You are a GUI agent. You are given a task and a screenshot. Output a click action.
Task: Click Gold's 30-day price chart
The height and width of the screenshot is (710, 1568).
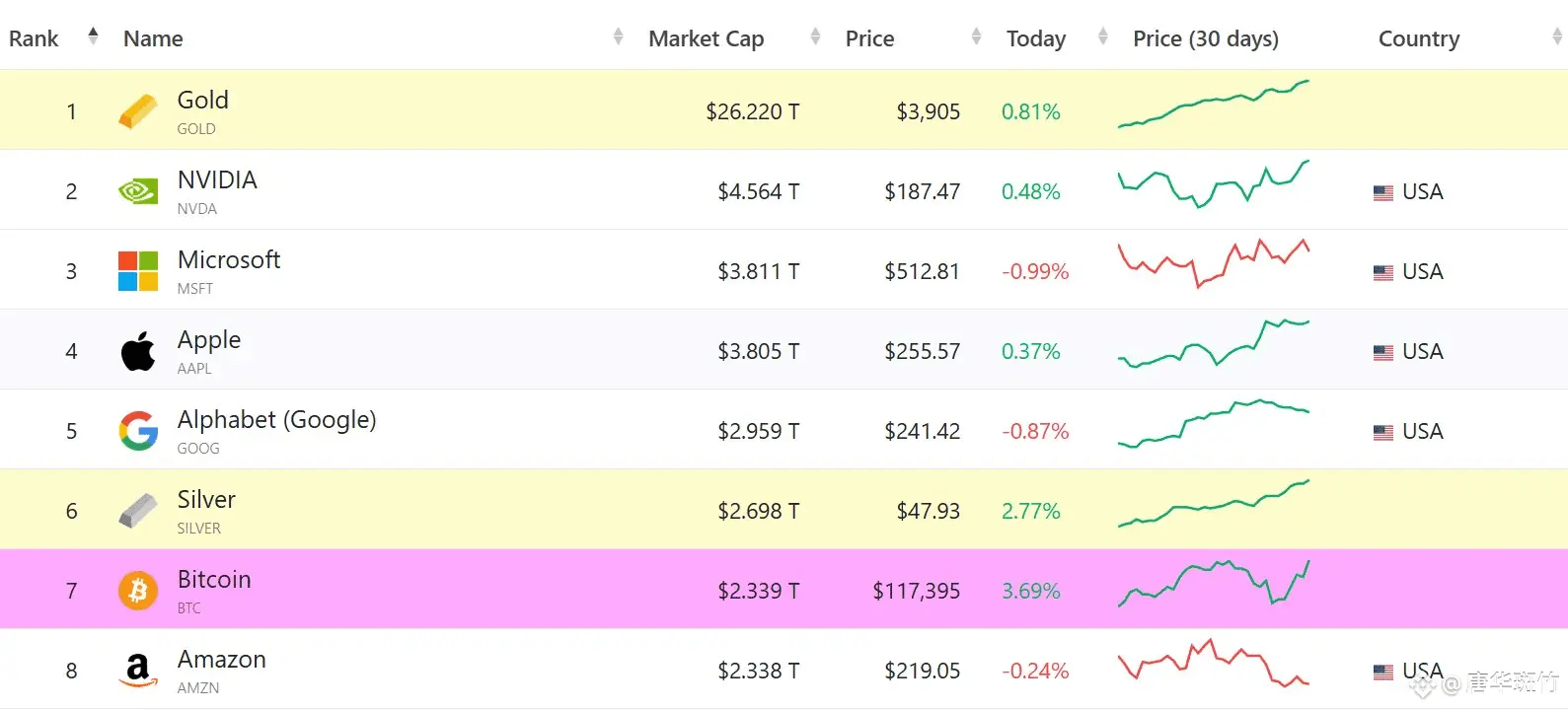click(1213, 105)
